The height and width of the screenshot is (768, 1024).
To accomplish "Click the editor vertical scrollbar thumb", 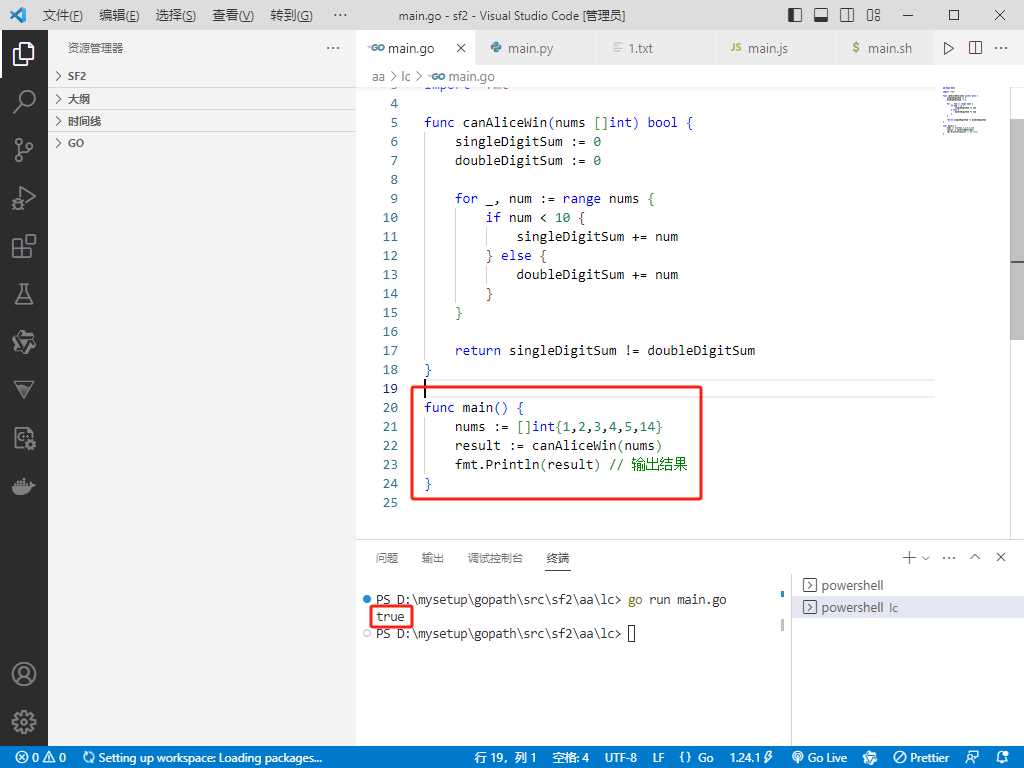I will coord(1017,229).
